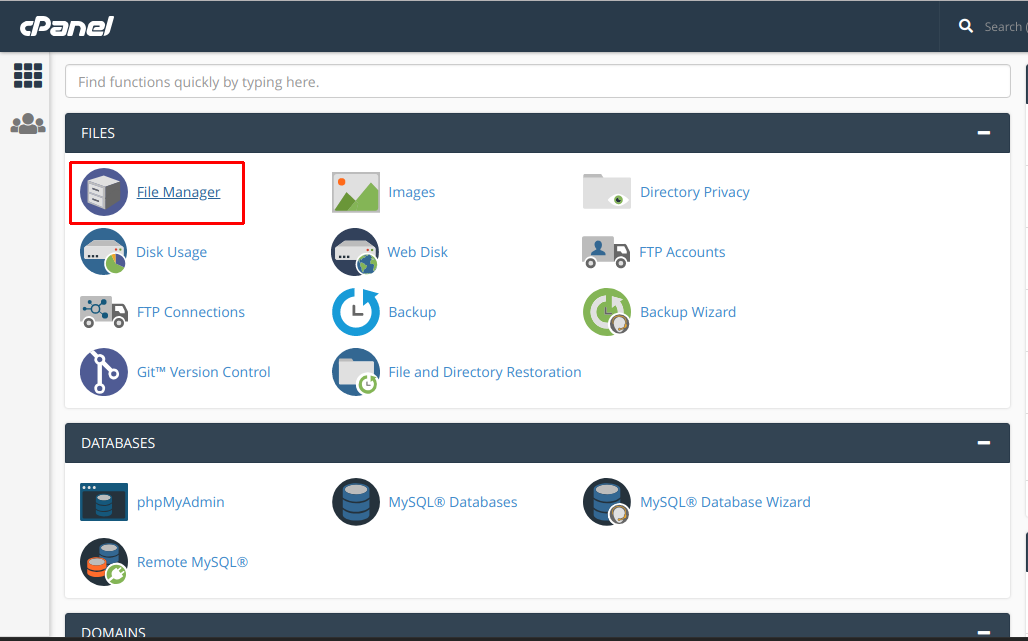This screenshot has width=1028, height=641.
Task: Click the MySQL Database Wizard link
Action: point(725,501)
